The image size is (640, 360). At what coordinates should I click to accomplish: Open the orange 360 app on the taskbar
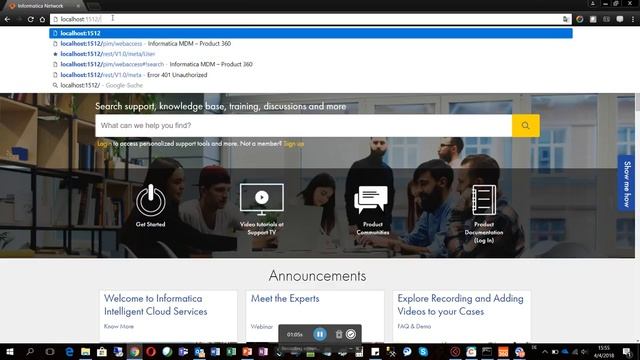503,351
